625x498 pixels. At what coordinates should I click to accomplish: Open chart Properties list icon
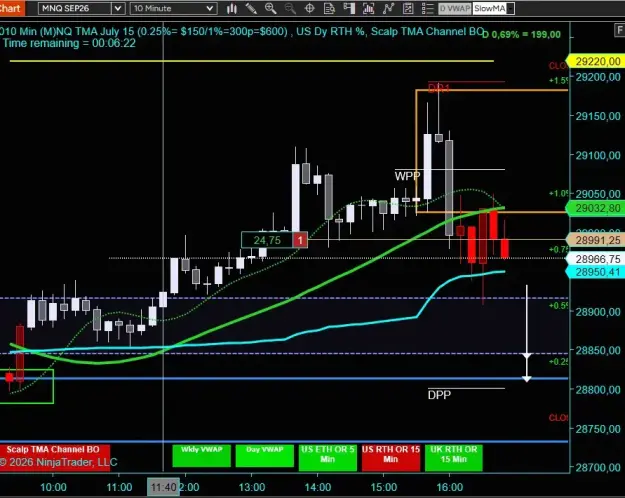point(427,8)
